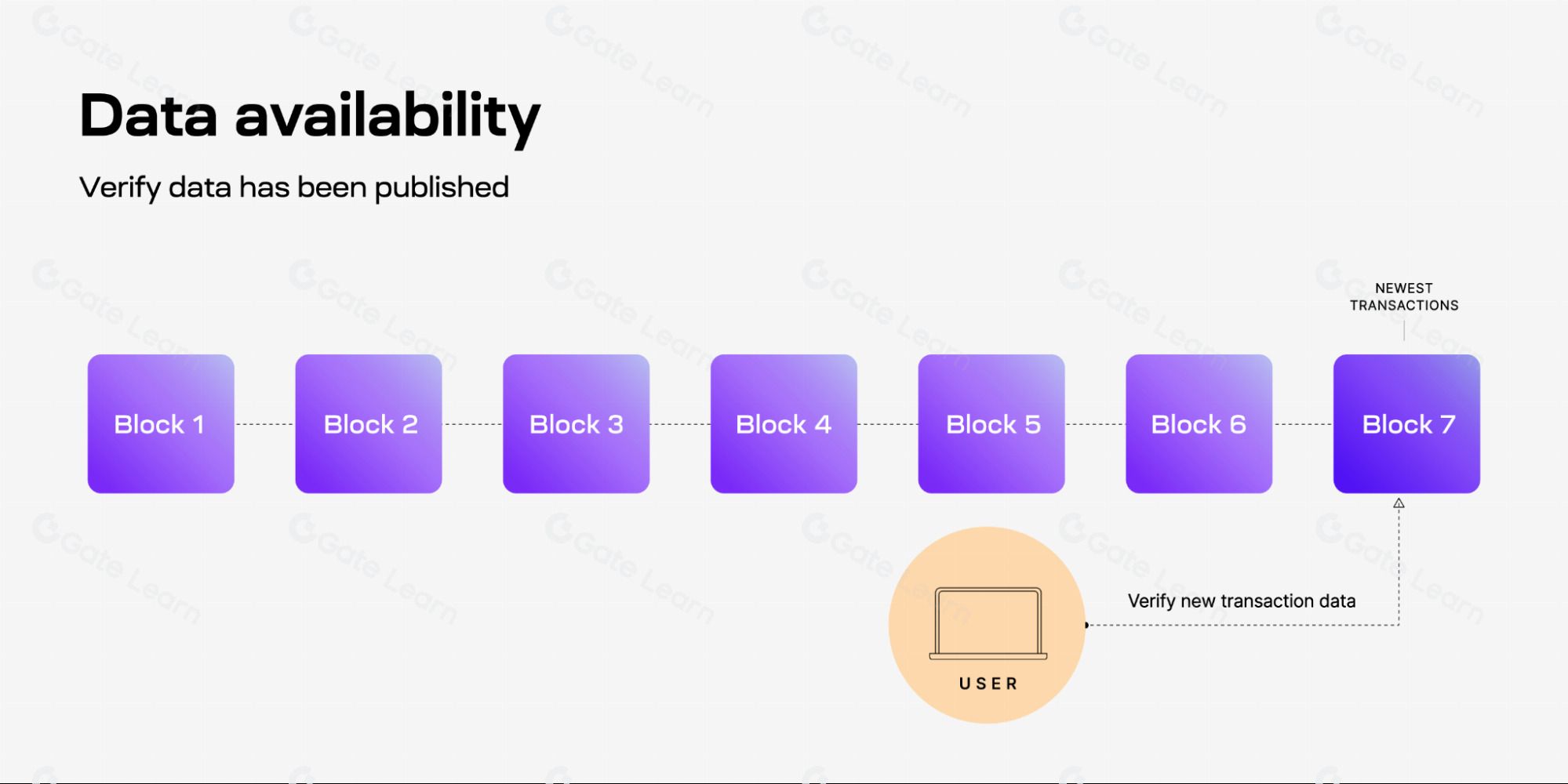Click the USER label text
The image size is (1568, 784).
pos(988,684)
